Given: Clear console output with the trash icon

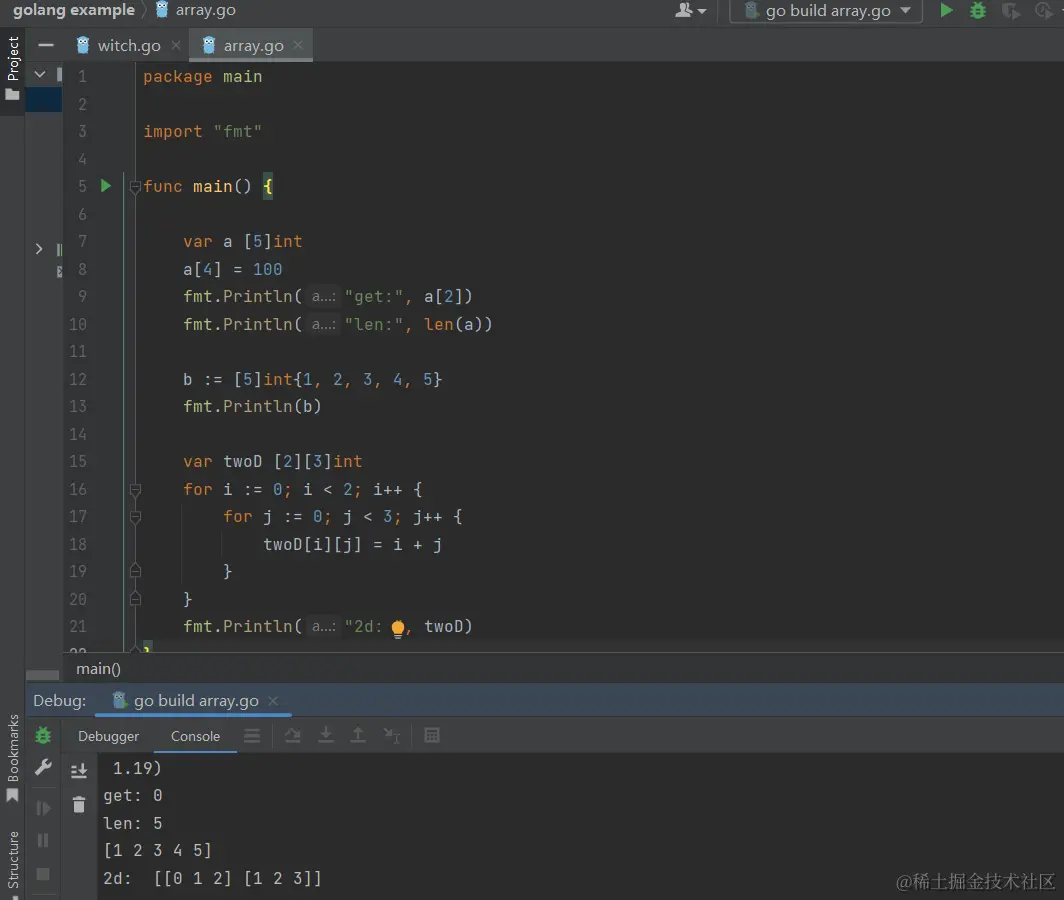Looking at the screenshot, I should coord(79,804).
